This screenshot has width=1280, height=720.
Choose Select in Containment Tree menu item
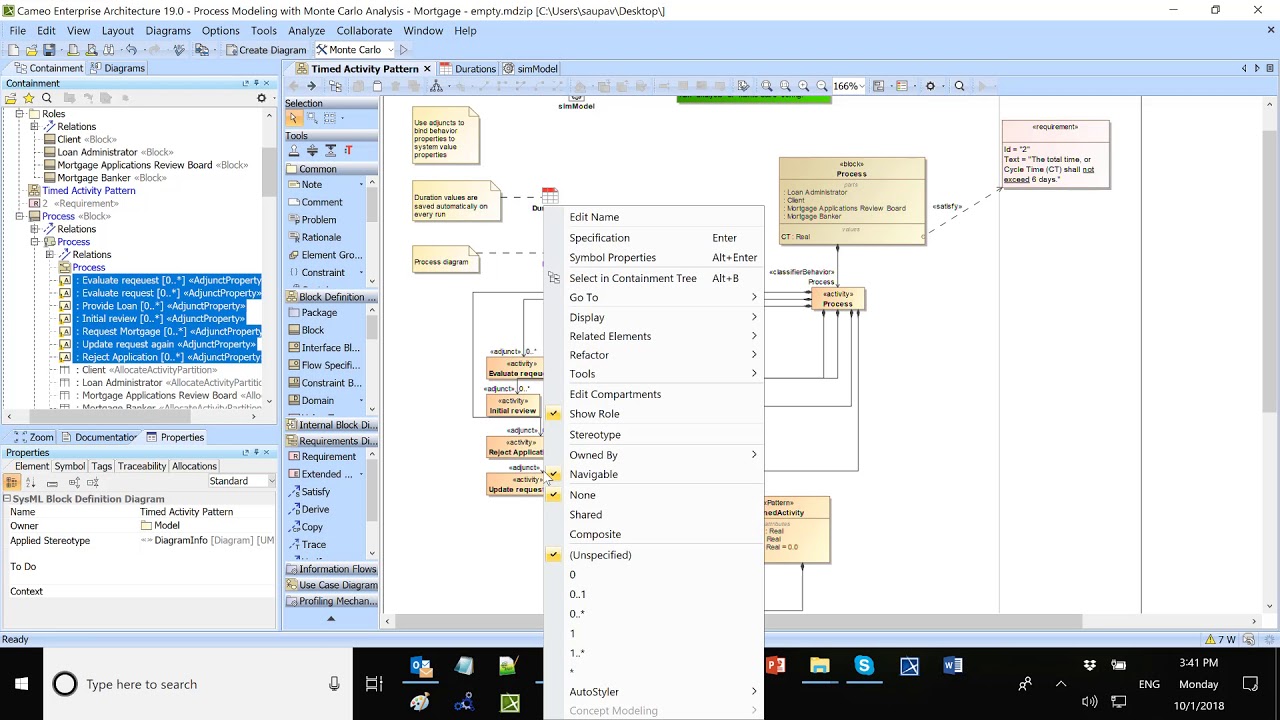654,278
